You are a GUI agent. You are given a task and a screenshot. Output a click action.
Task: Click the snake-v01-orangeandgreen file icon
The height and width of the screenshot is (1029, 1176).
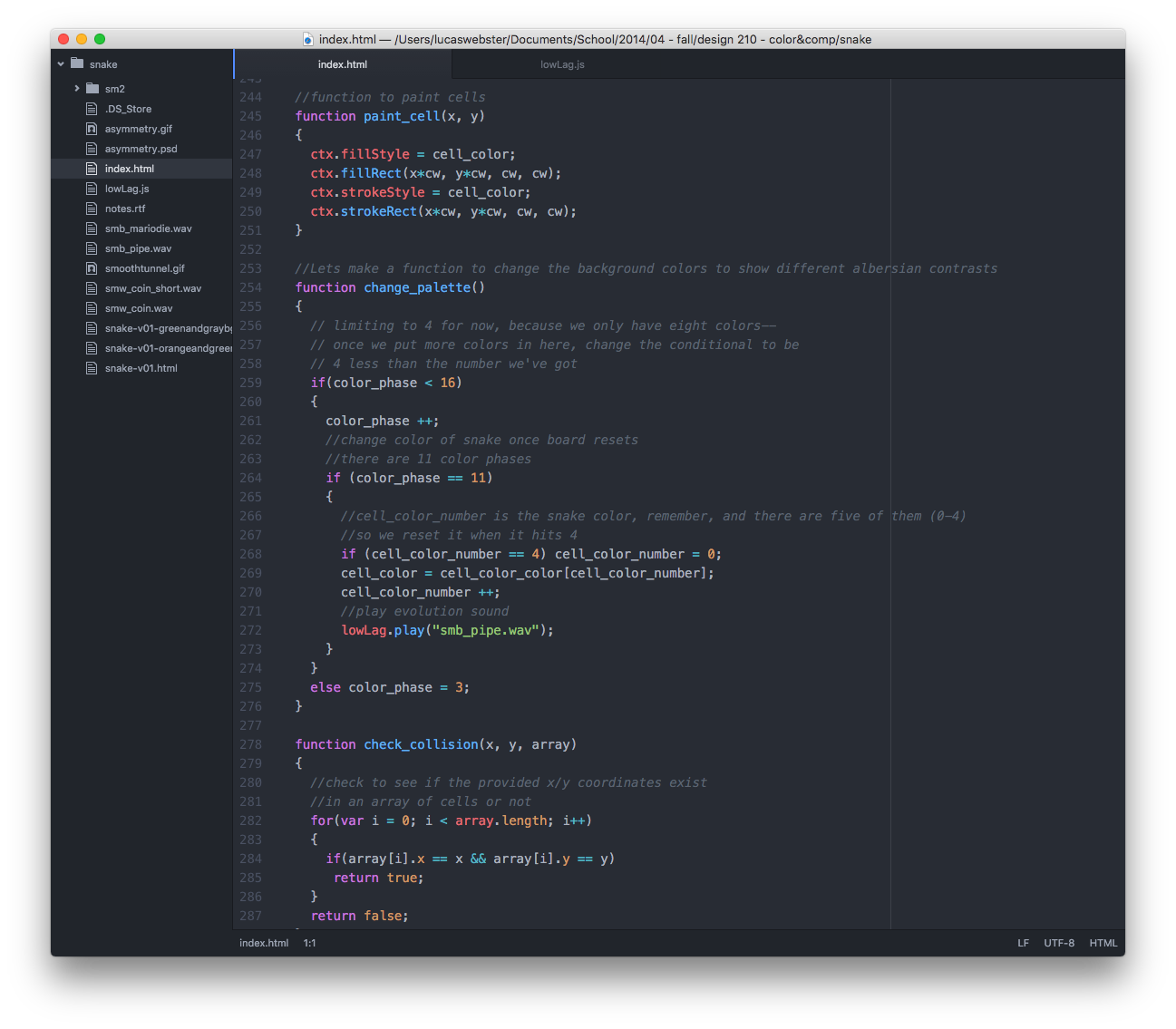pyautogui.click(x=92, y=348)
